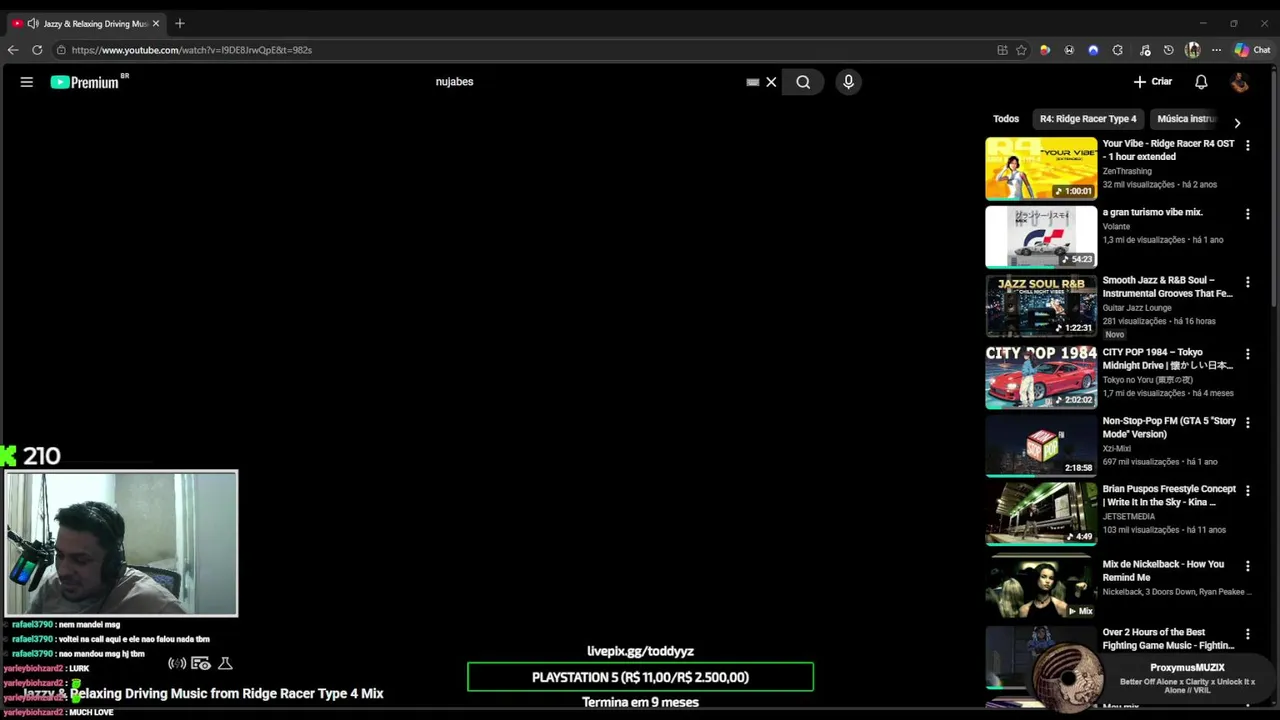The width and height of the screenshot is (1280, 720).
Task: Click Criar create button
Action: (x=1152, y=82)
